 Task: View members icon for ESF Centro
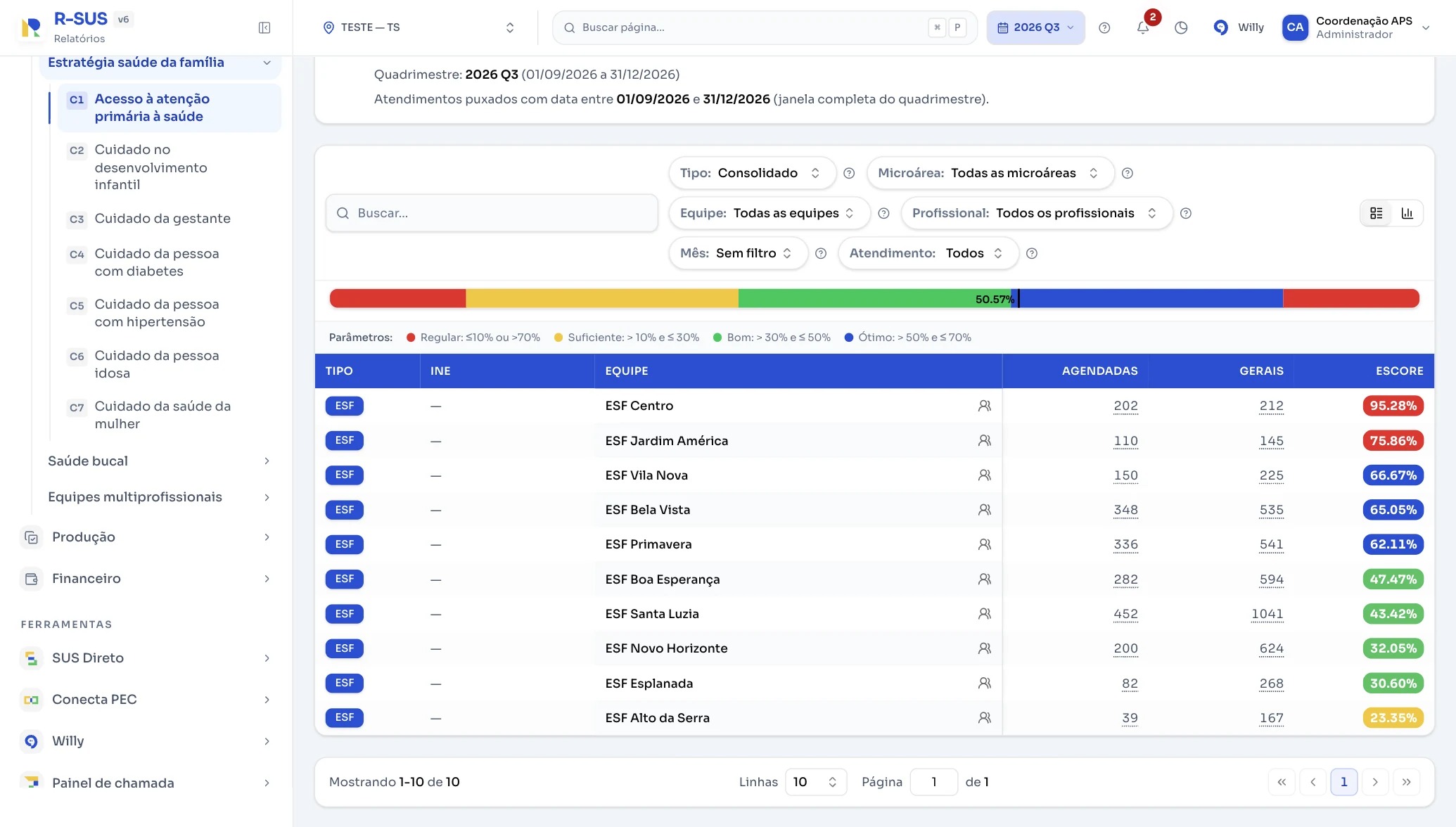[985, 406]
